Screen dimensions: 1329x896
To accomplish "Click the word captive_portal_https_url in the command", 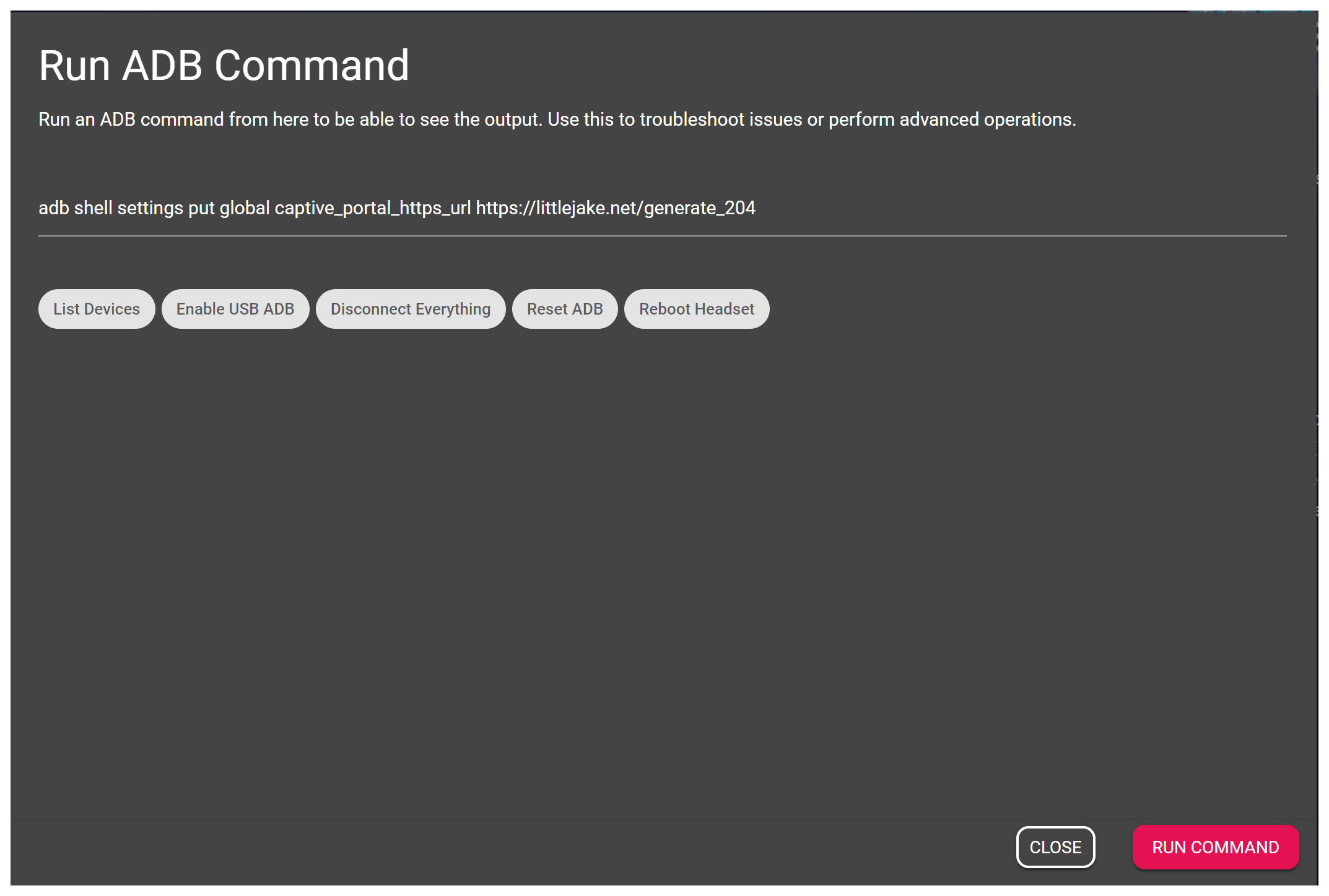I will (372, 208).
